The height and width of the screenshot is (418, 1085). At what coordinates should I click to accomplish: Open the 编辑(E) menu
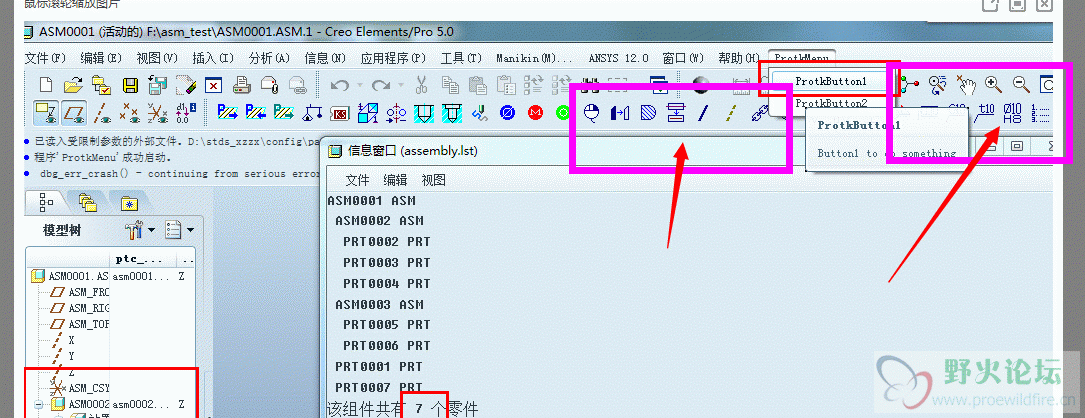pyautogui.click(x=101, y=58)
